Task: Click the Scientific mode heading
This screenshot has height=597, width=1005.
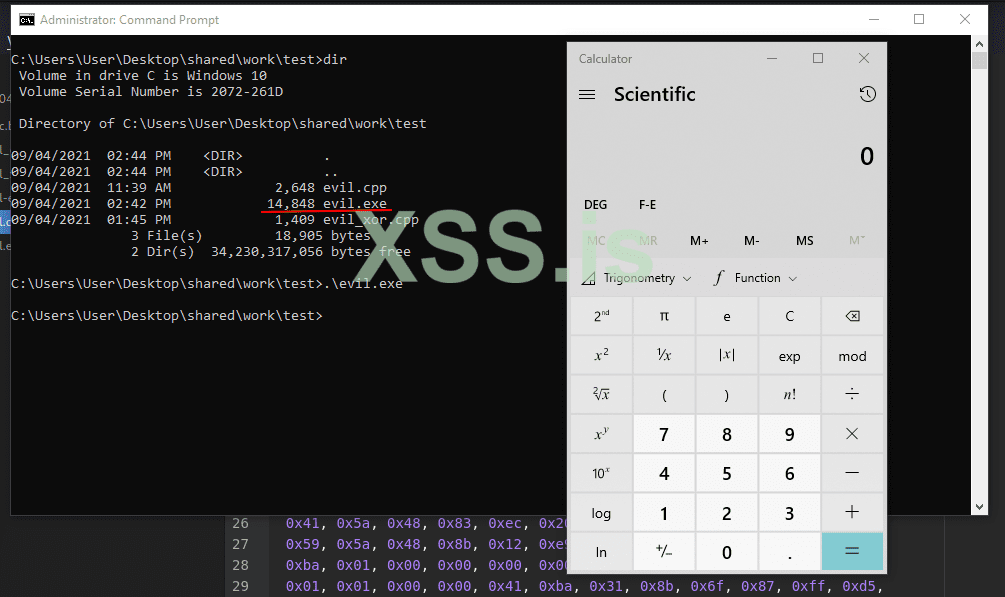Action: [x=654, y=94]
